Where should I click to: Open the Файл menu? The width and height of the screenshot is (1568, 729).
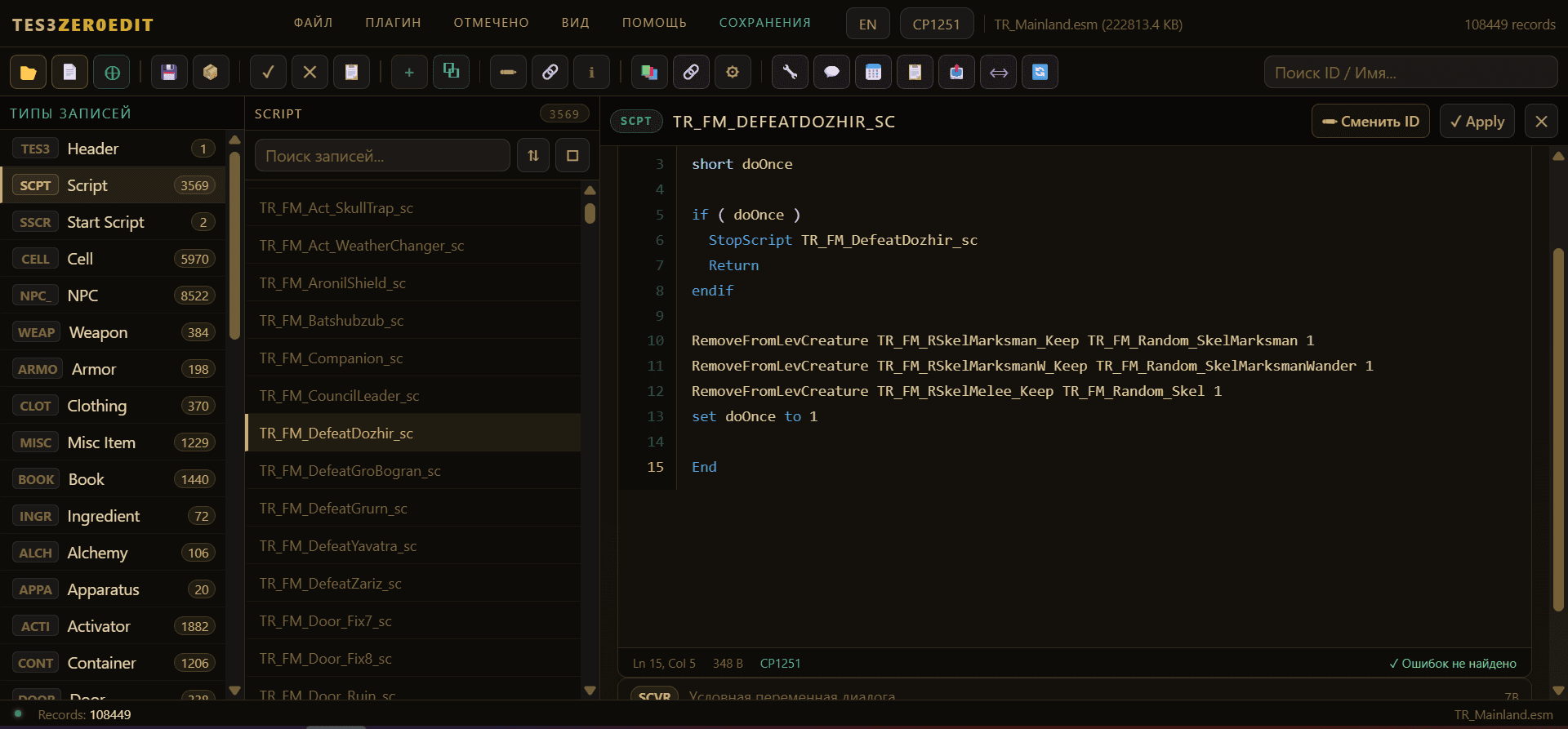click(314, 23)
